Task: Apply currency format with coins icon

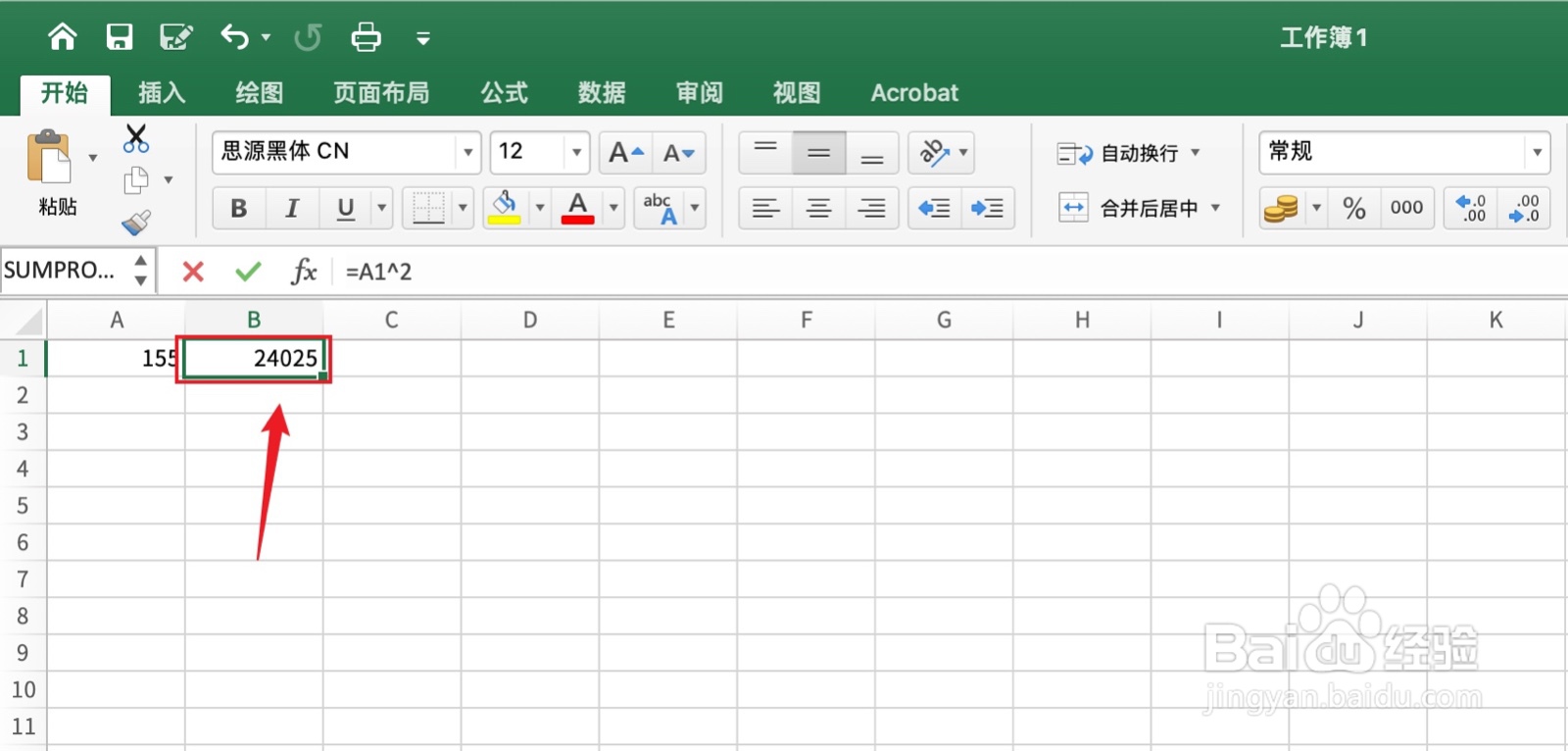Action: pyautogui.click(x=1281, y=208)
